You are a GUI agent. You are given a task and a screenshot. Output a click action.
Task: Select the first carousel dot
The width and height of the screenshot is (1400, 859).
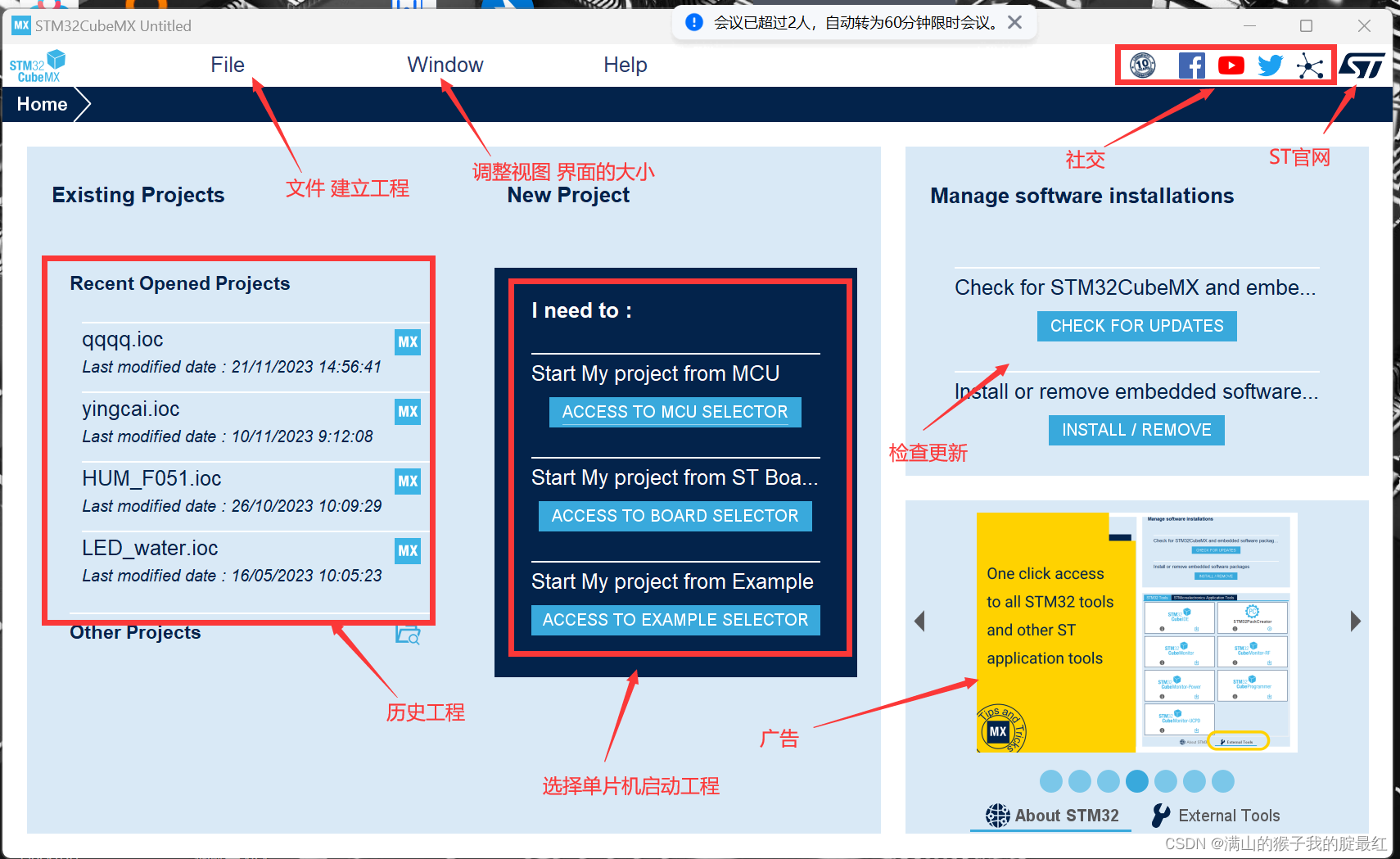tap(1051, 781)
